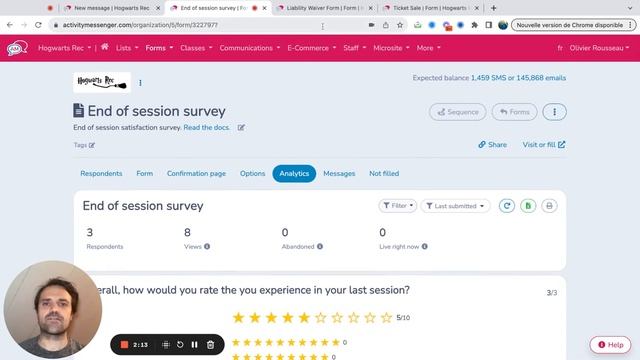Open the More menu

pyautogui.click(x=429, y=48)
